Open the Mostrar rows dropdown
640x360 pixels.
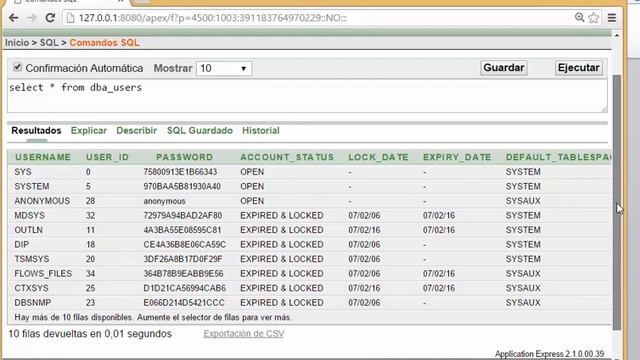[224, 69]
